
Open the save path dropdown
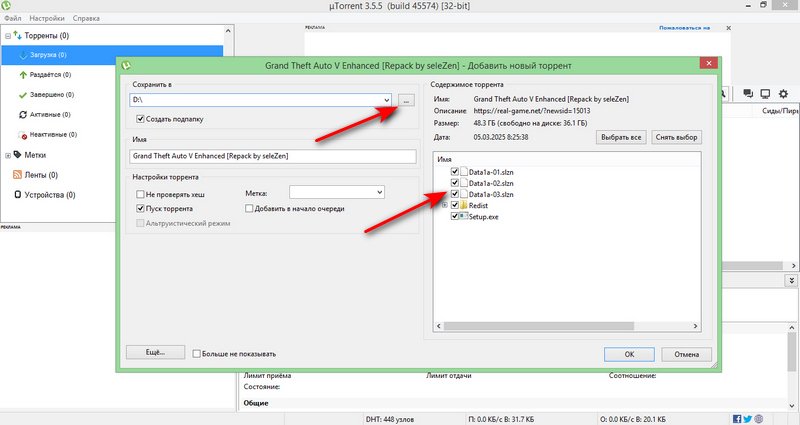384,101
